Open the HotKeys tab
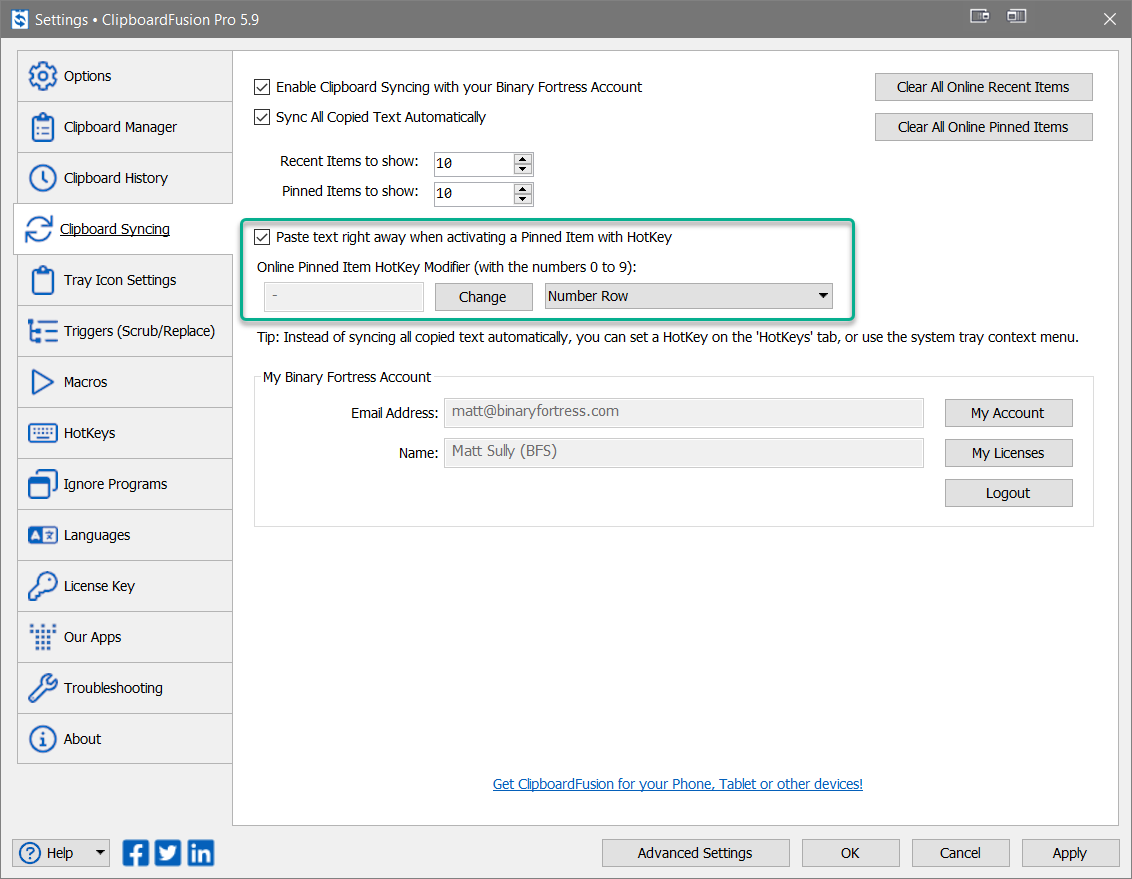Image resolution: width=1132 pixels, height=879 pixels. (125, 433)
